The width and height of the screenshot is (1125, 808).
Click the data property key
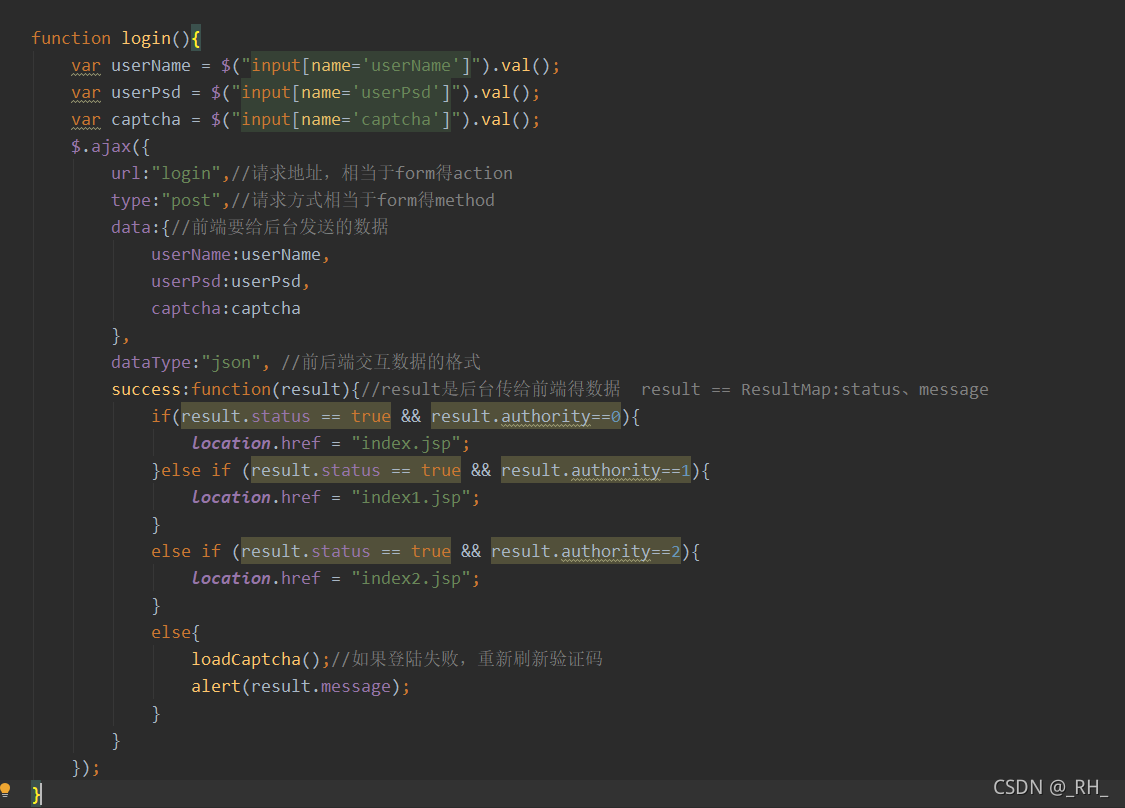click(131, 227)
